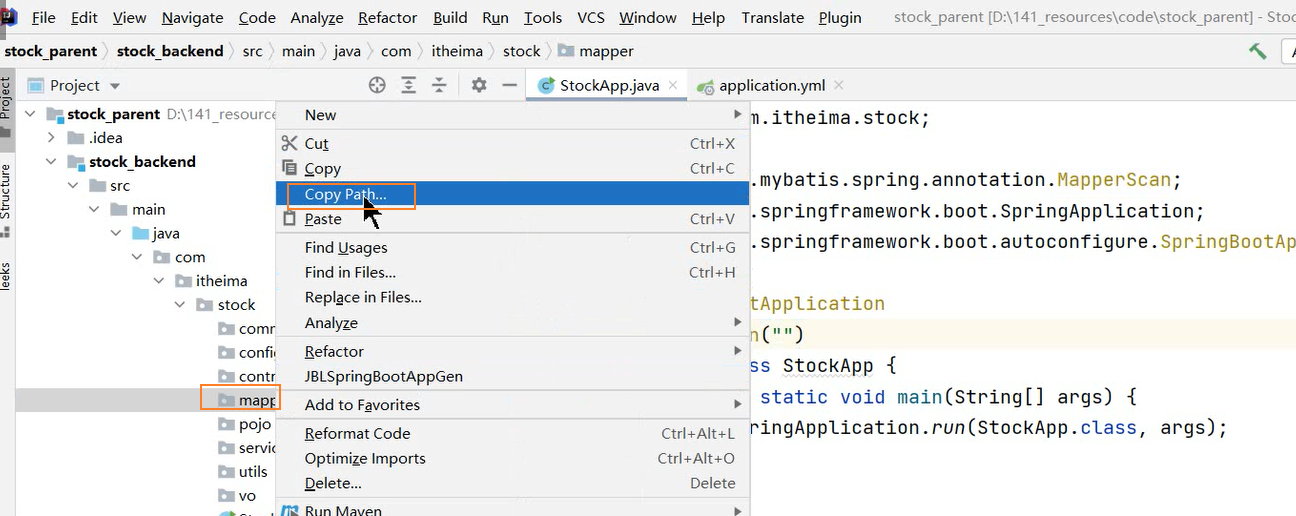The height and width of the screenshot is (516, 1296).
Task: Select Copy Path... from context menu
Action: (513, 194)
